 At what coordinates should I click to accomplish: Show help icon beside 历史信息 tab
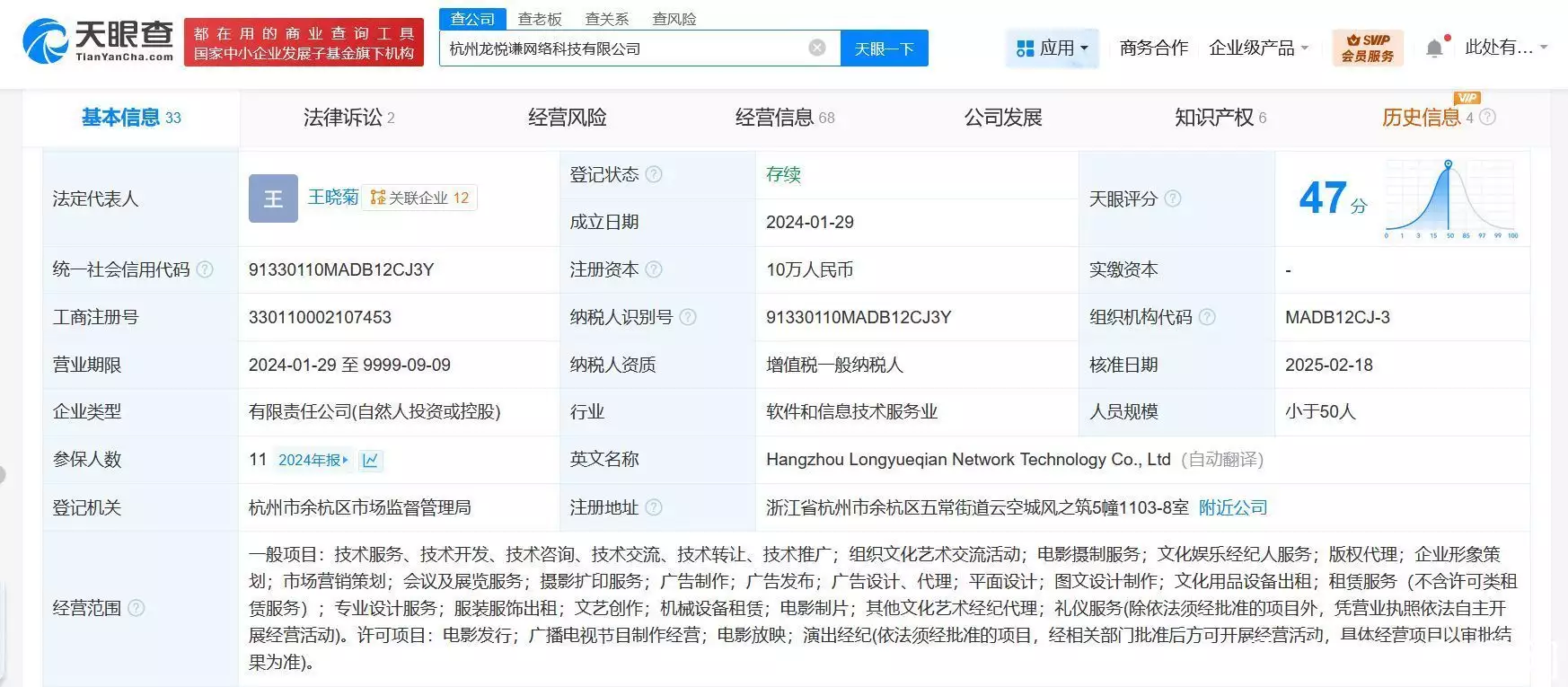tap(1488, 117)
